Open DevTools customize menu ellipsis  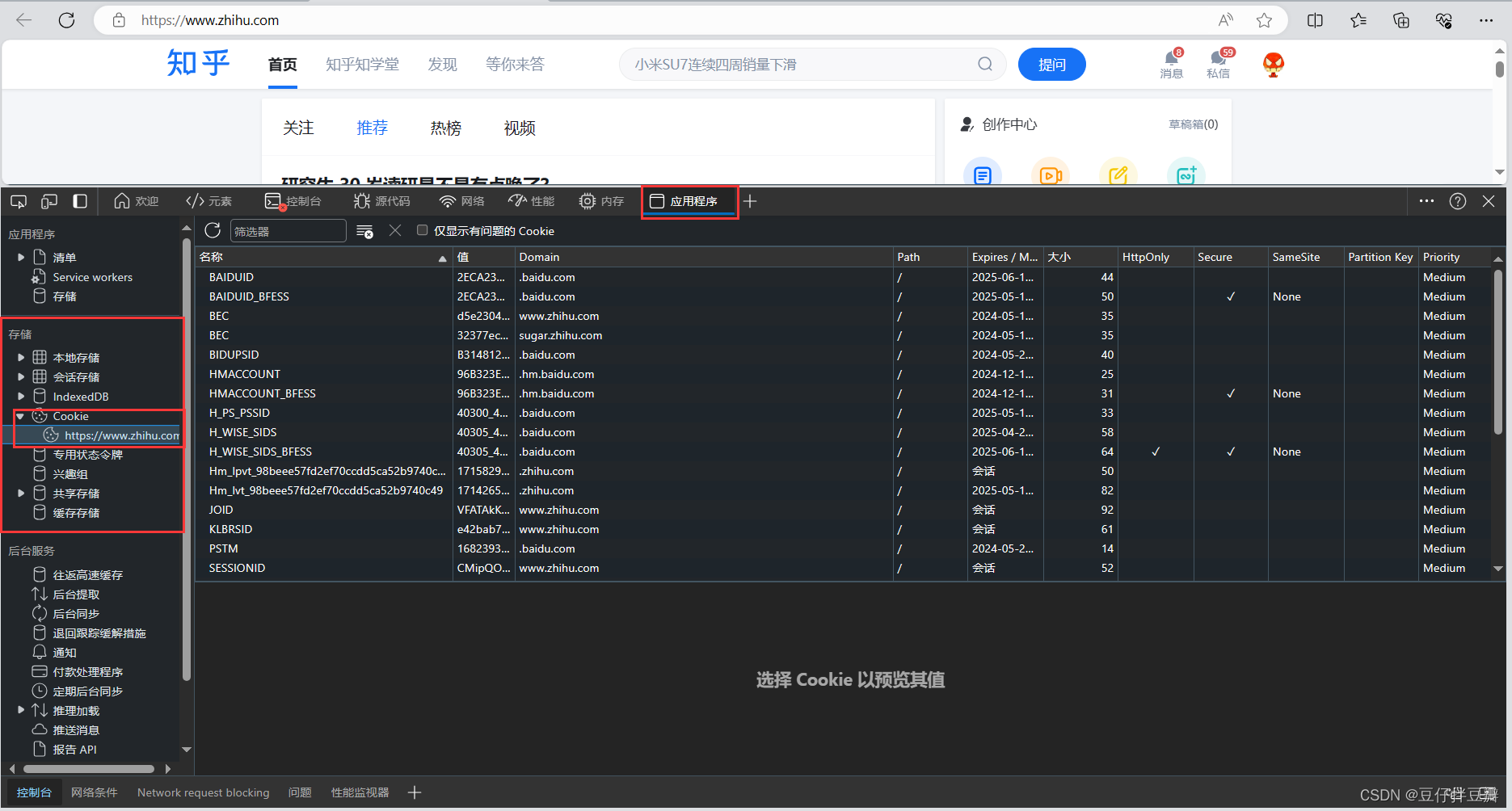coord(1426,201)
